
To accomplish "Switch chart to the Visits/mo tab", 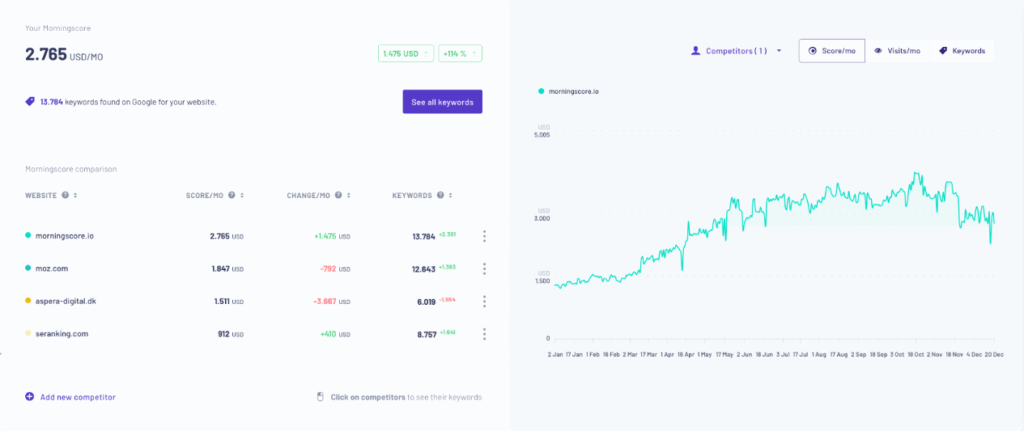I will (897, 50).
